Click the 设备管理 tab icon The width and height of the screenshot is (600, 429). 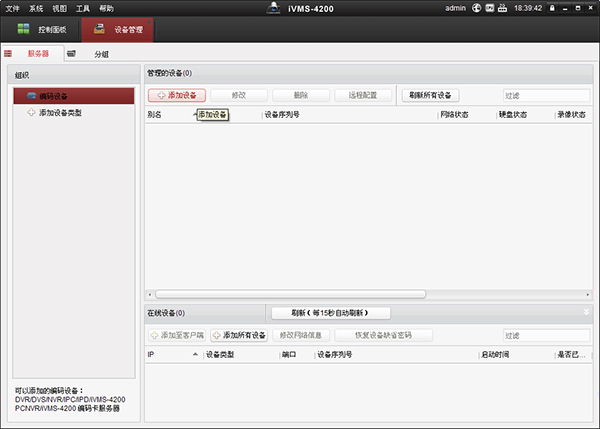coord(100,29)
